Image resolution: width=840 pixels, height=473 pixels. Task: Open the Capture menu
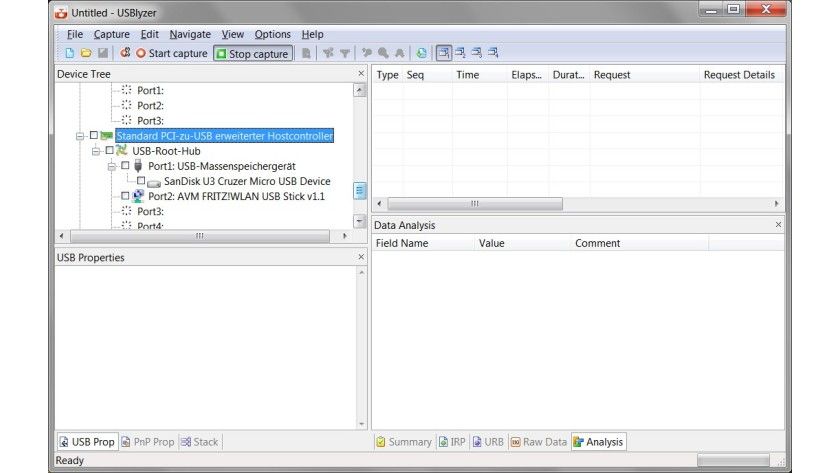pyautogui.click(x=111, y=34)
